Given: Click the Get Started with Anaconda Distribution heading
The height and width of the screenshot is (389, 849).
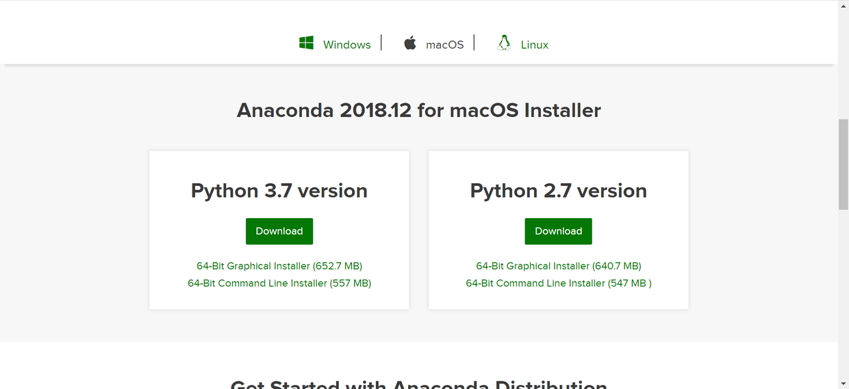Looking at the screenshot, I should pyautogui.click(x=419, y=384).
